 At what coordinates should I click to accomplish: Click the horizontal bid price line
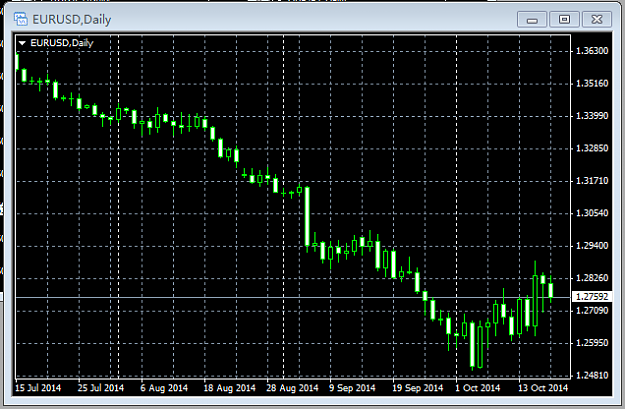[293, 297]
